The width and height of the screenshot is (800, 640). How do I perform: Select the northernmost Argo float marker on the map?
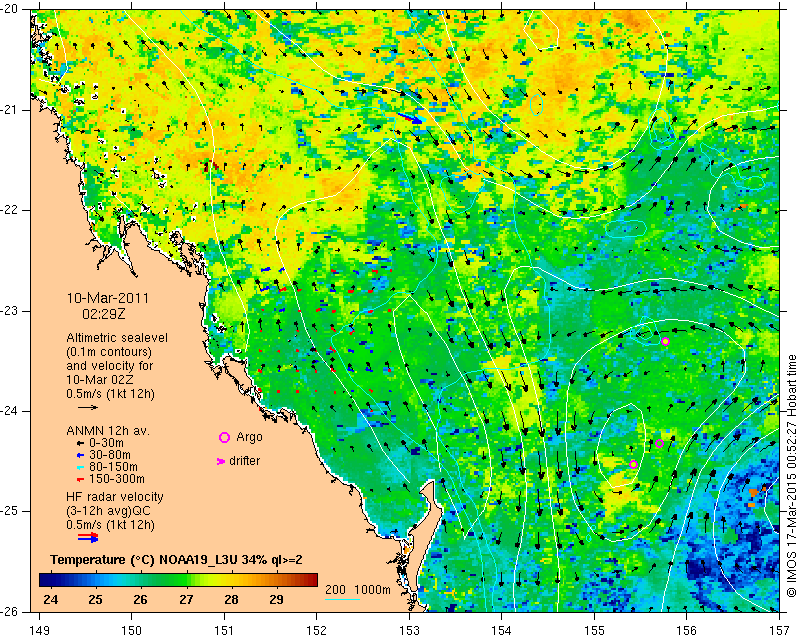(x=665, y=341)
